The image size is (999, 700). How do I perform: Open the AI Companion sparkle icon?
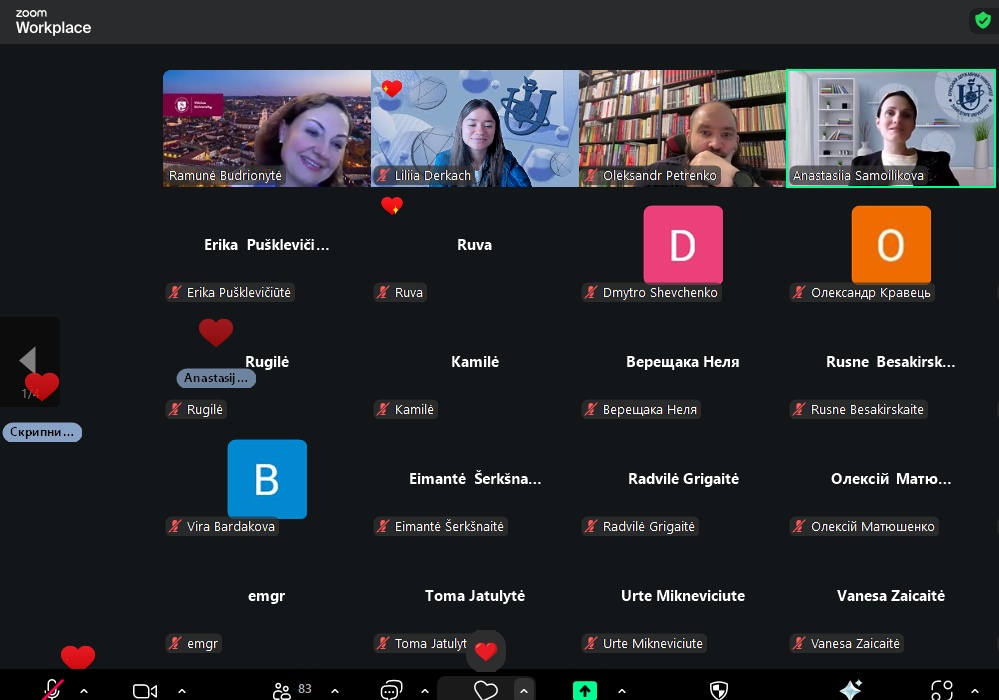851,690
